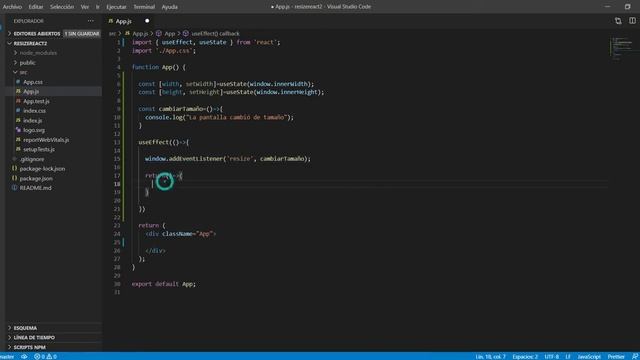This screenshot has height=360, width=640.
Task: Click line number 18 in gutter
Action: [117, 184]
